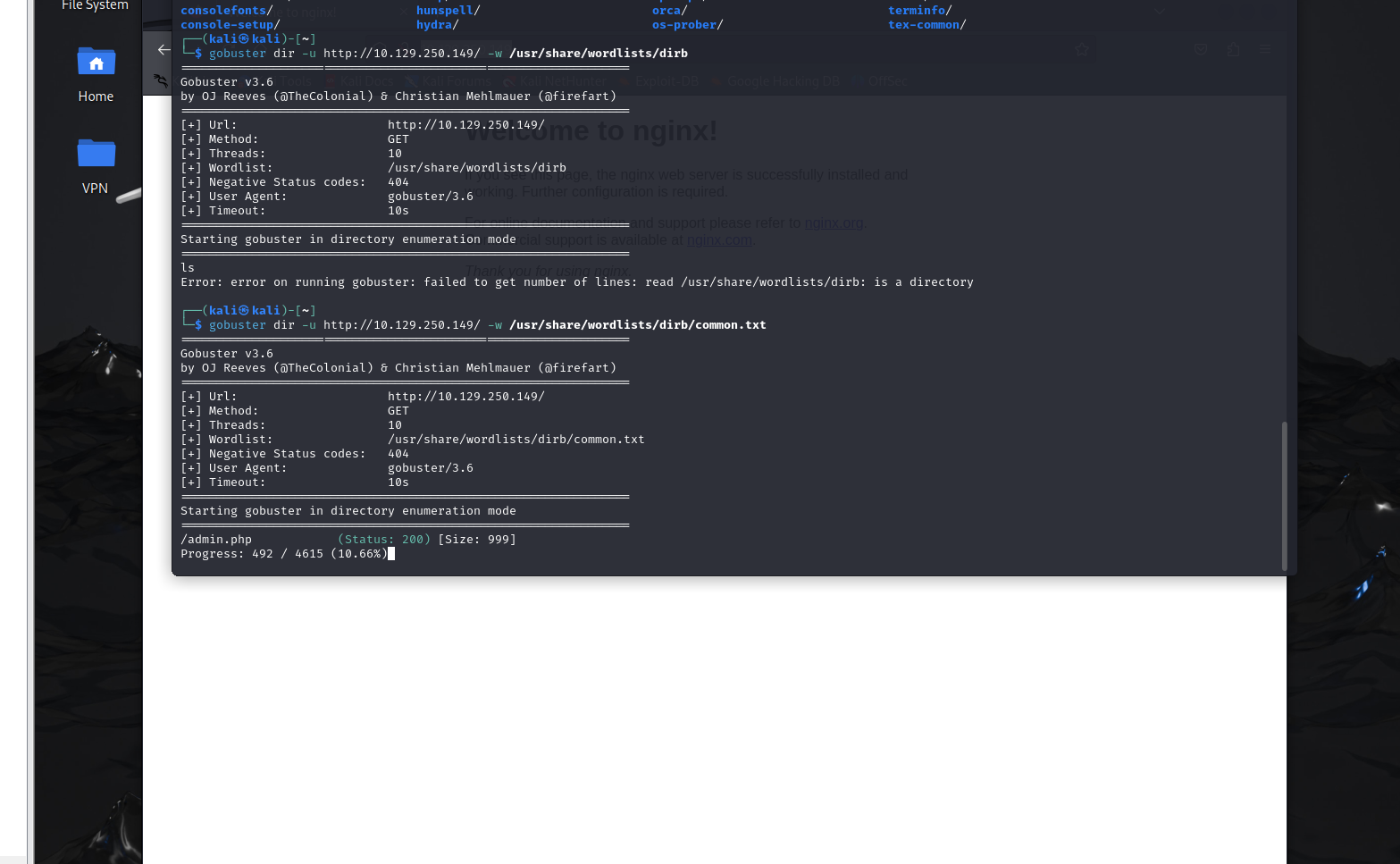Viewport: 1400px width, 864px height.
Task: Click the terminfo/ directory entry
Action: pos(920,11)
